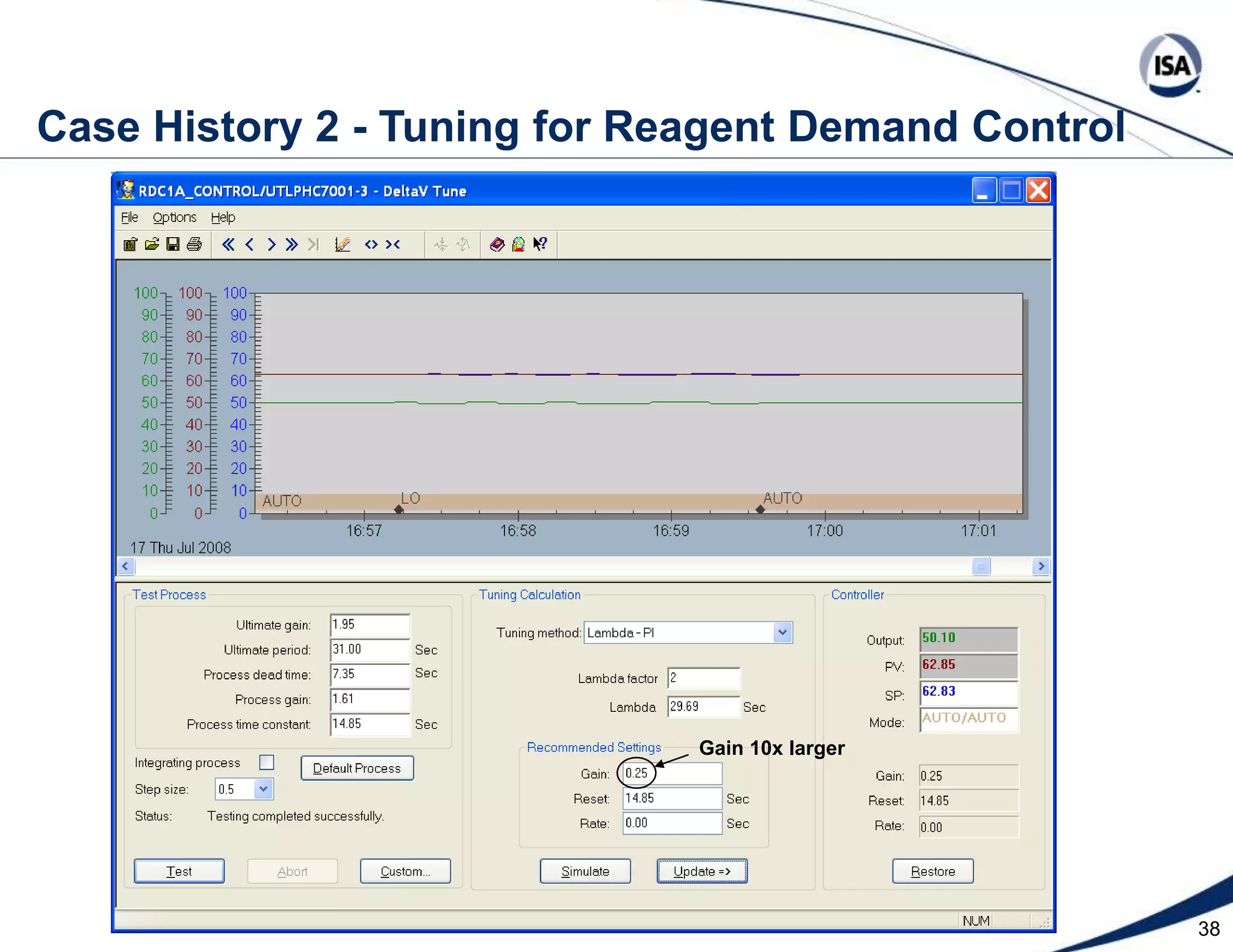Click the compress time scale icon
Screen dimensions: 1233x952
[x=393, y=244]
